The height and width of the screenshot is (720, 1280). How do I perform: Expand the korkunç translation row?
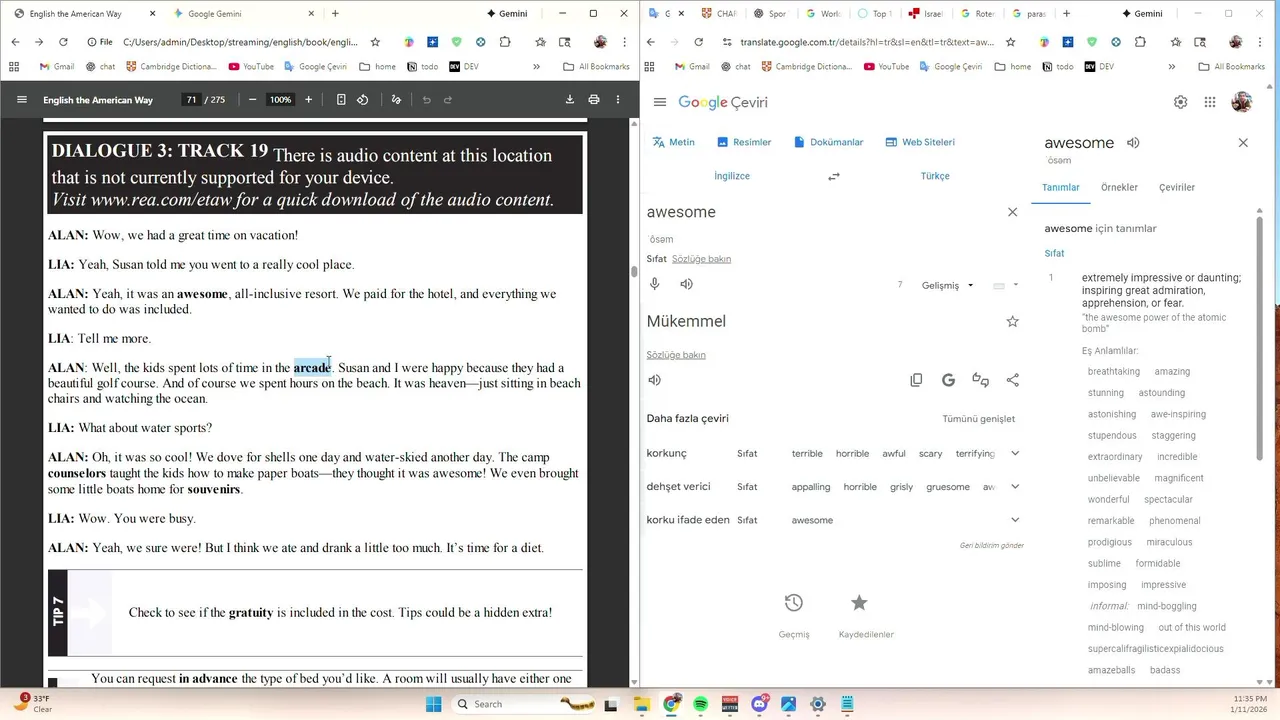pos(1015,453)
